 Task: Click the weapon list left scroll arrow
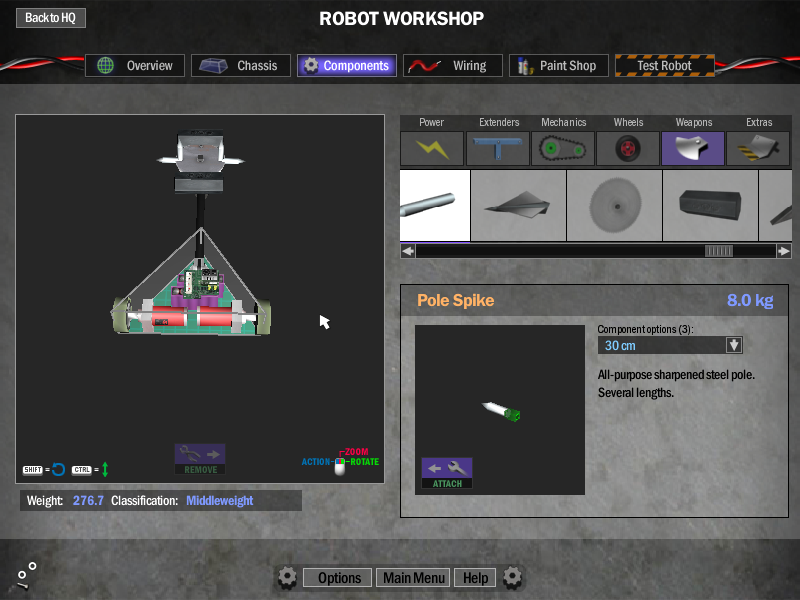click(x=408, y=251)
